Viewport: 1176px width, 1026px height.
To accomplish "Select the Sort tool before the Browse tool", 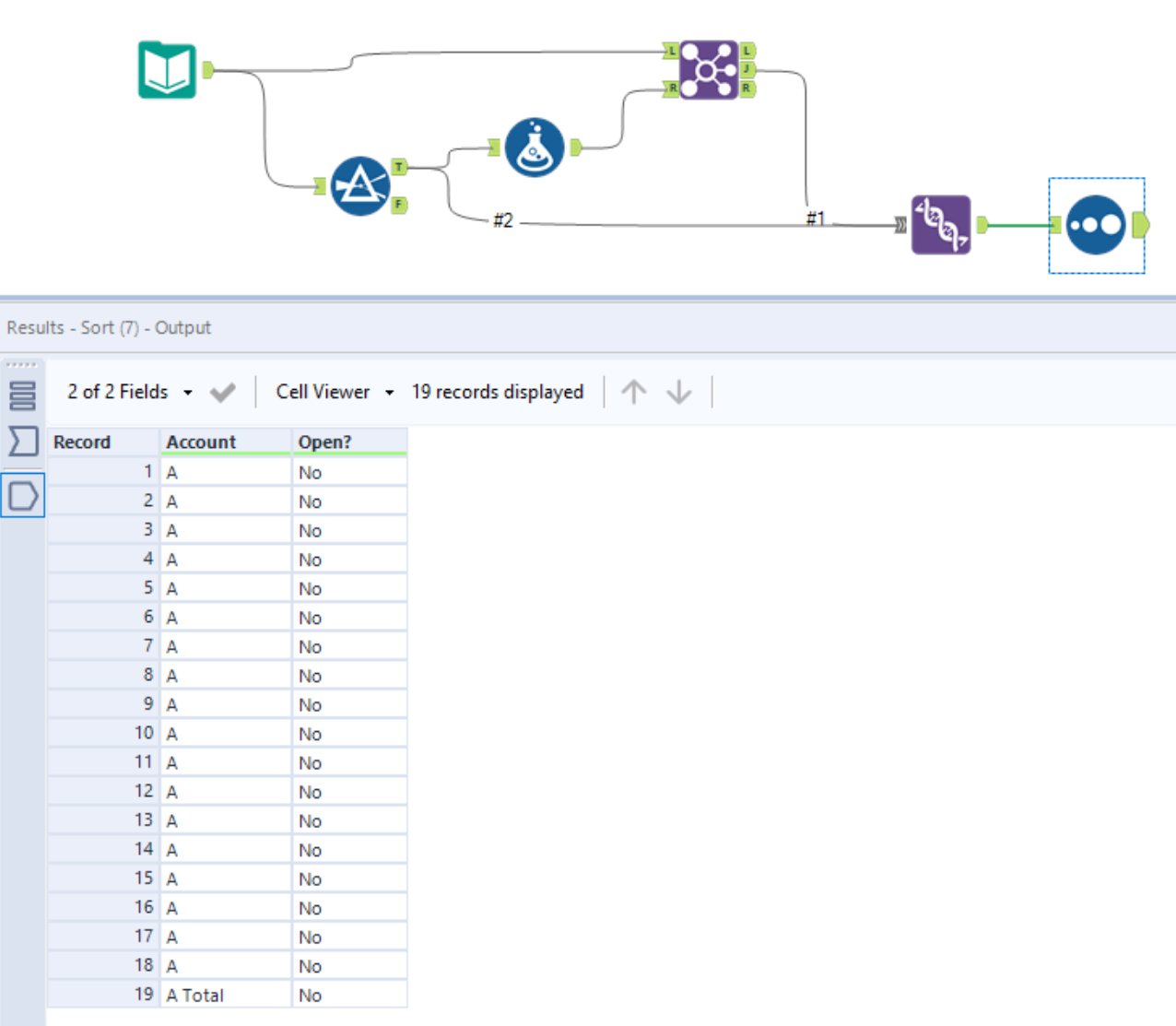I will click(x=942, y=224).
